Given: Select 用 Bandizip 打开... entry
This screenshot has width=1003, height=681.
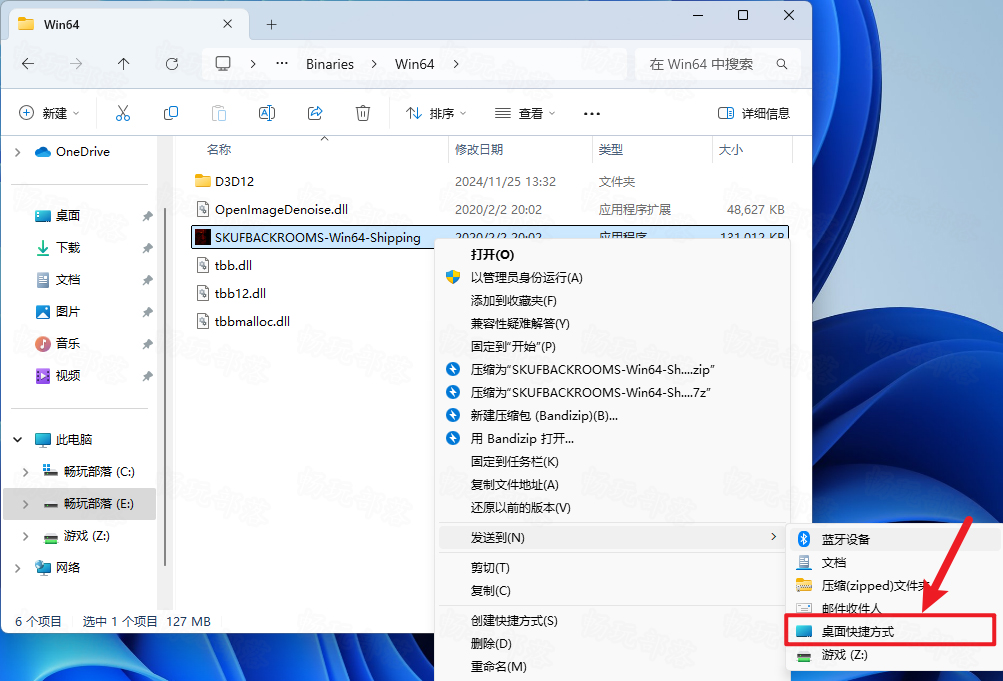Looking at the screenshot, I should click(613, 439).
